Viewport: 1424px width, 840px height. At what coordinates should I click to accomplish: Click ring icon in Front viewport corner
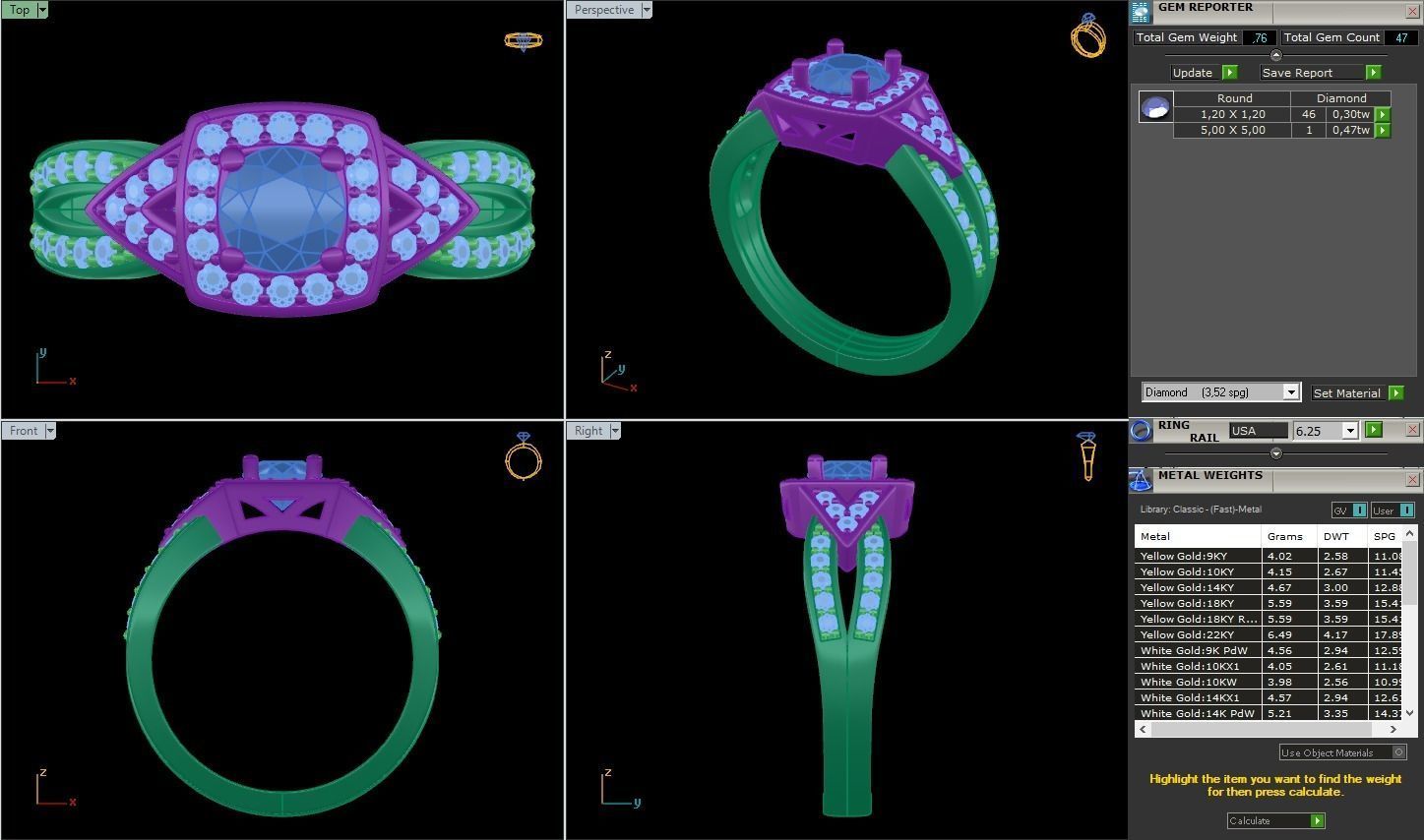click(x=523, y=455)
